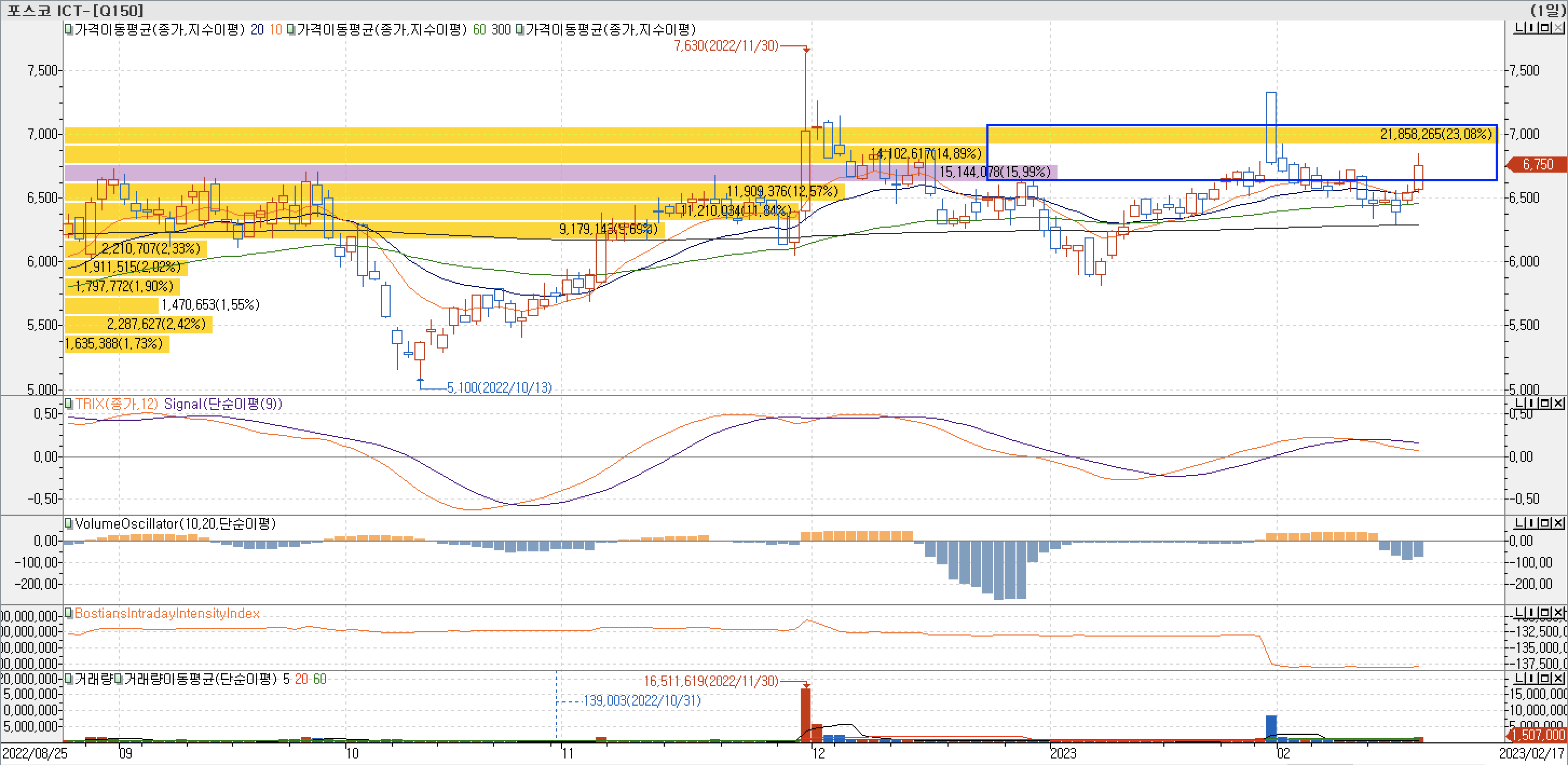This screenshot has height=765, width=1568.
Task: Click the vertical-bar icon of the TRIX panel
Action: [x=1531, y=403]
